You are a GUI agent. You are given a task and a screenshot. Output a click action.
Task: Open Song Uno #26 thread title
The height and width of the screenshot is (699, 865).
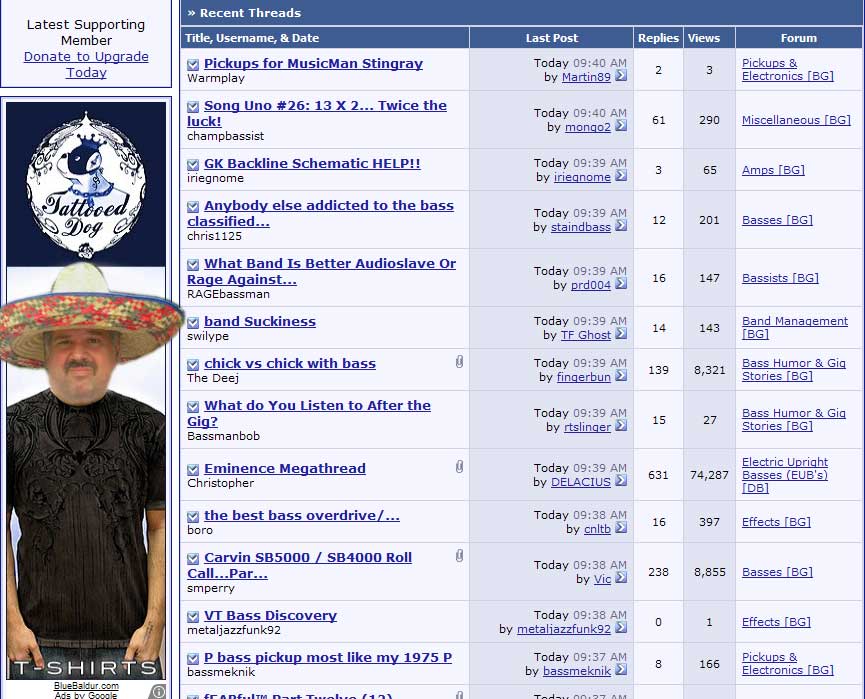coord(317,113)
